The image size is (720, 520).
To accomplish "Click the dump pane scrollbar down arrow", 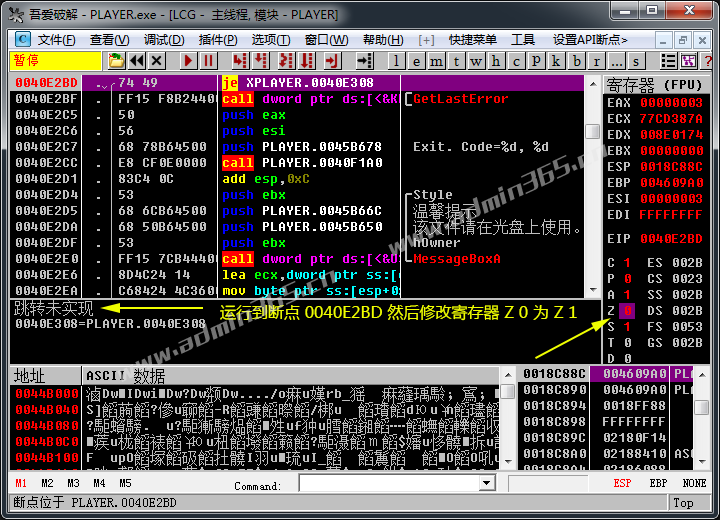I will (x=507, y=461).
